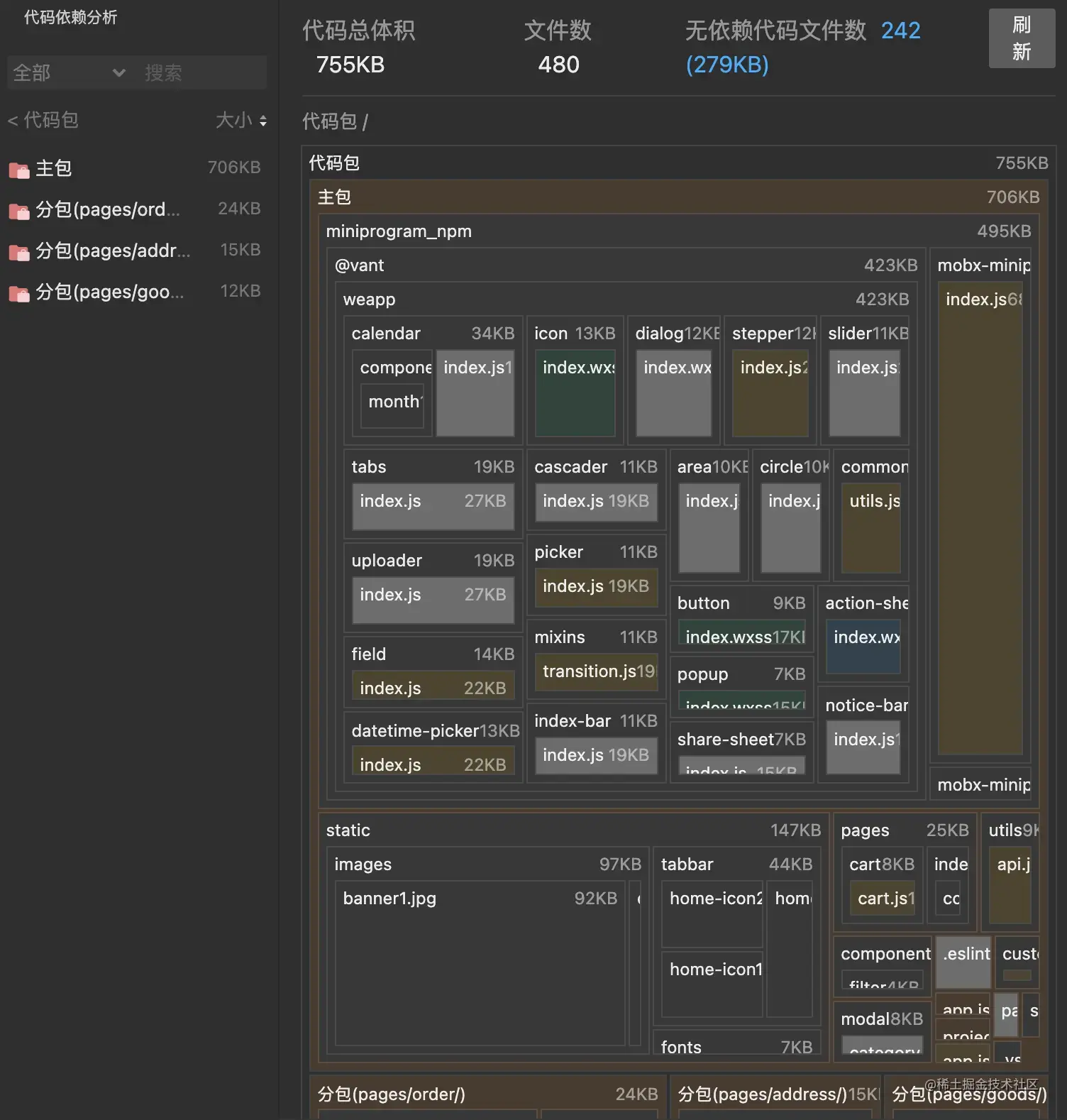Screen dimensions: 1067x1120
Task: Click the 刷新 refresh button
Action: tap(1022, 38)
